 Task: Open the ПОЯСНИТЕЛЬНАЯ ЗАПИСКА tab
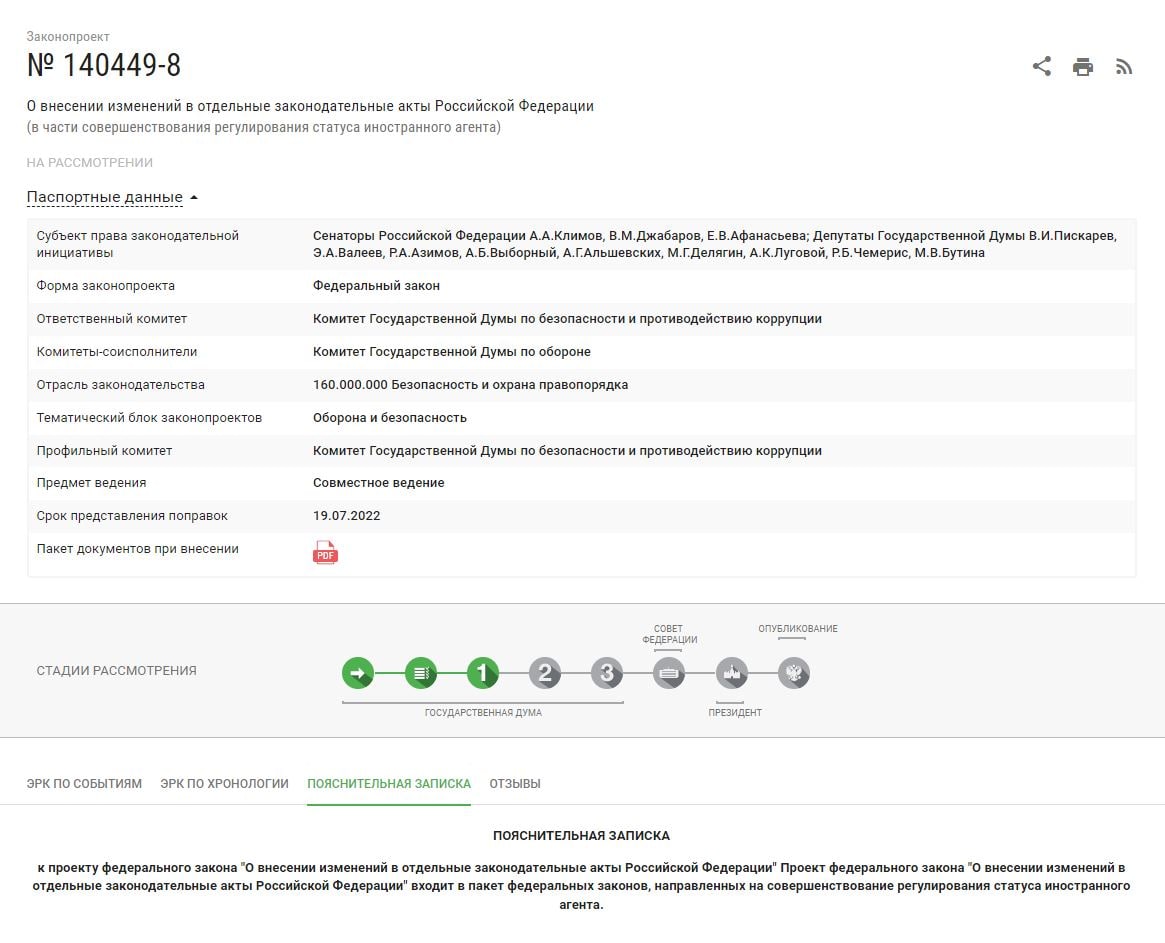pos(388,784)
